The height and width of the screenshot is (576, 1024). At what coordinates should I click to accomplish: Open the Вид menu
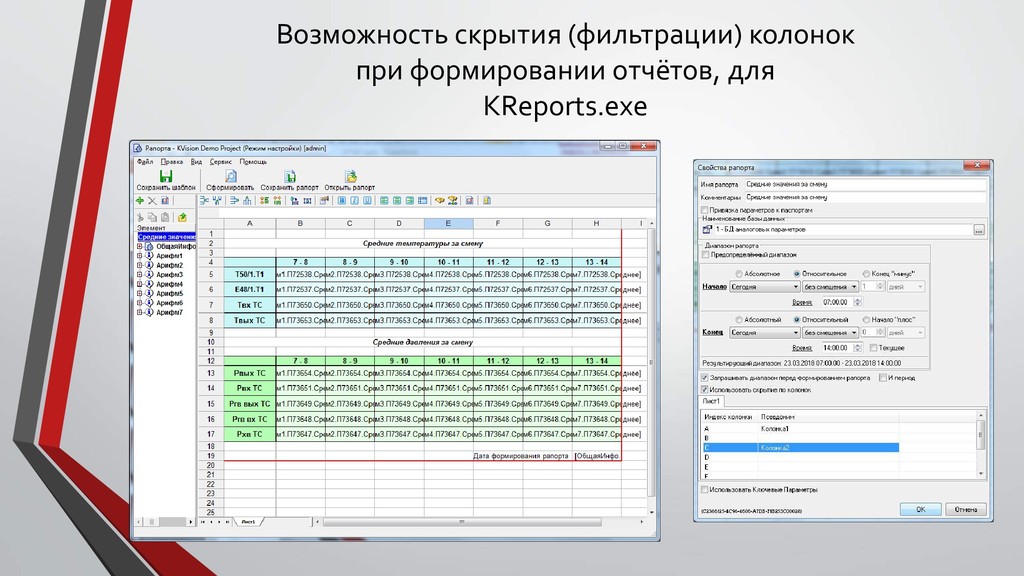pyautogui.click(x=197, y=162)
